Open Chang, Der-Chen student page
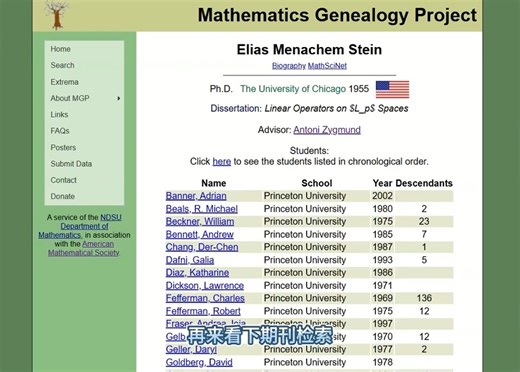 [202, 247]
